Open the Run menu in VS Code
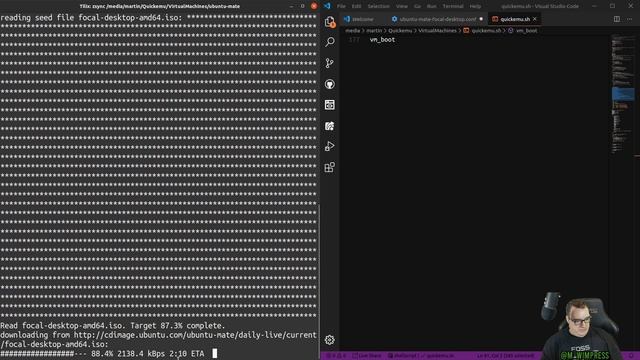Image resolution: width=640 pixels, height=360 pixels. point(431,6)
